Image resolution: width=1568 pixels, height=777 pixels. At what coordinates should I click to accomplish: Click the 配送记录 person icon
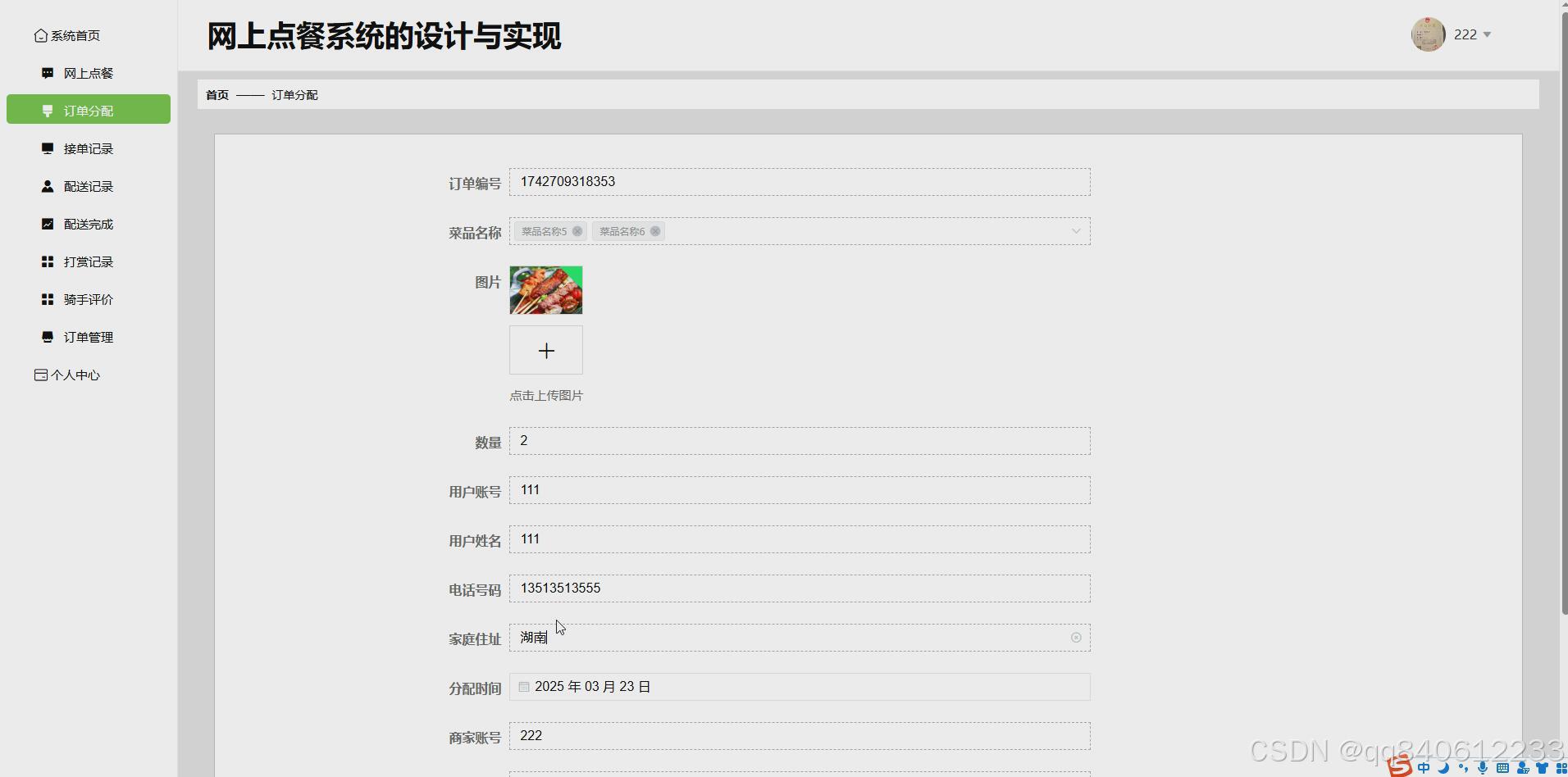click(47, 186)
